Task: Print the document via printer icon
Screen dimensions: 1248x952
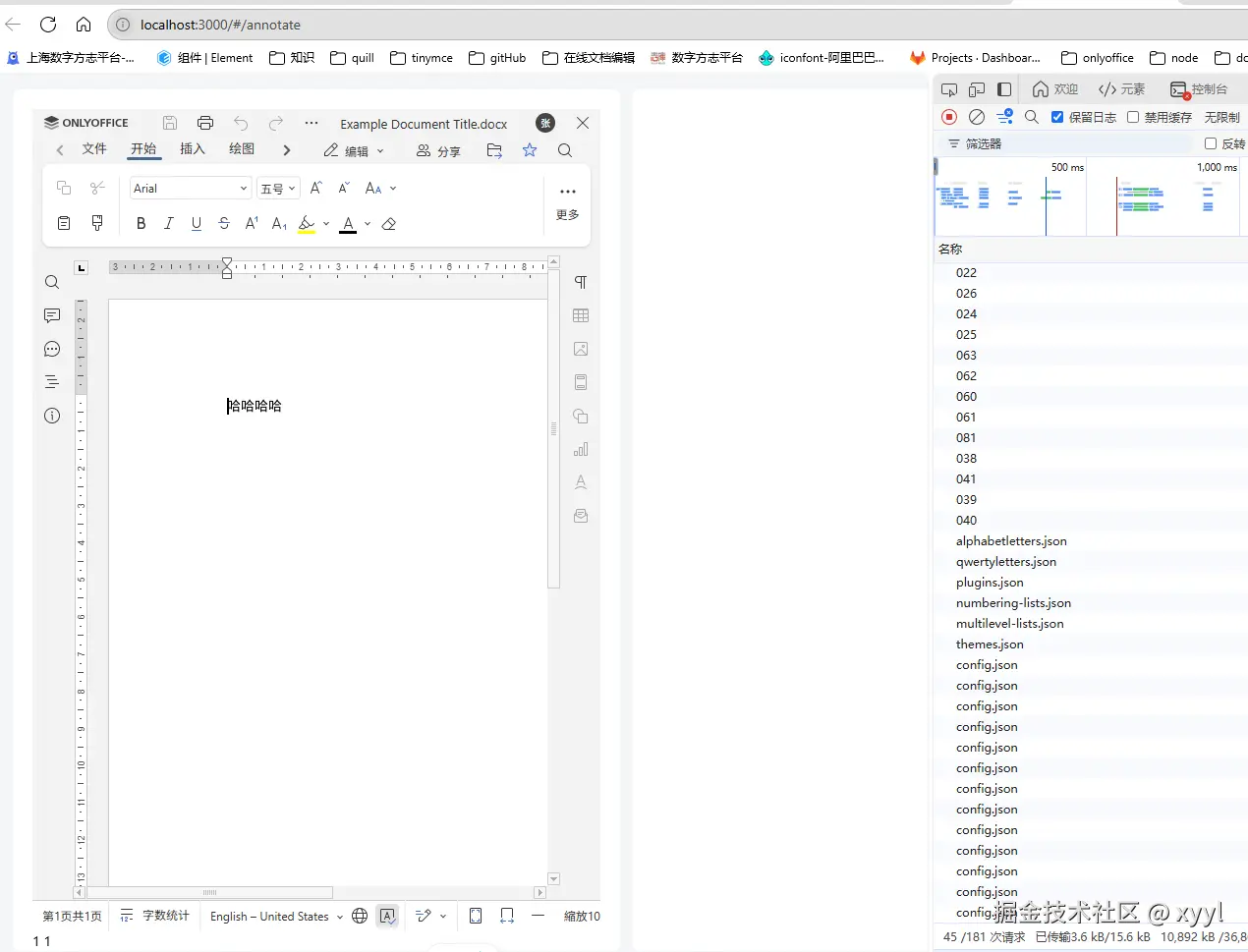Action: 205,123
